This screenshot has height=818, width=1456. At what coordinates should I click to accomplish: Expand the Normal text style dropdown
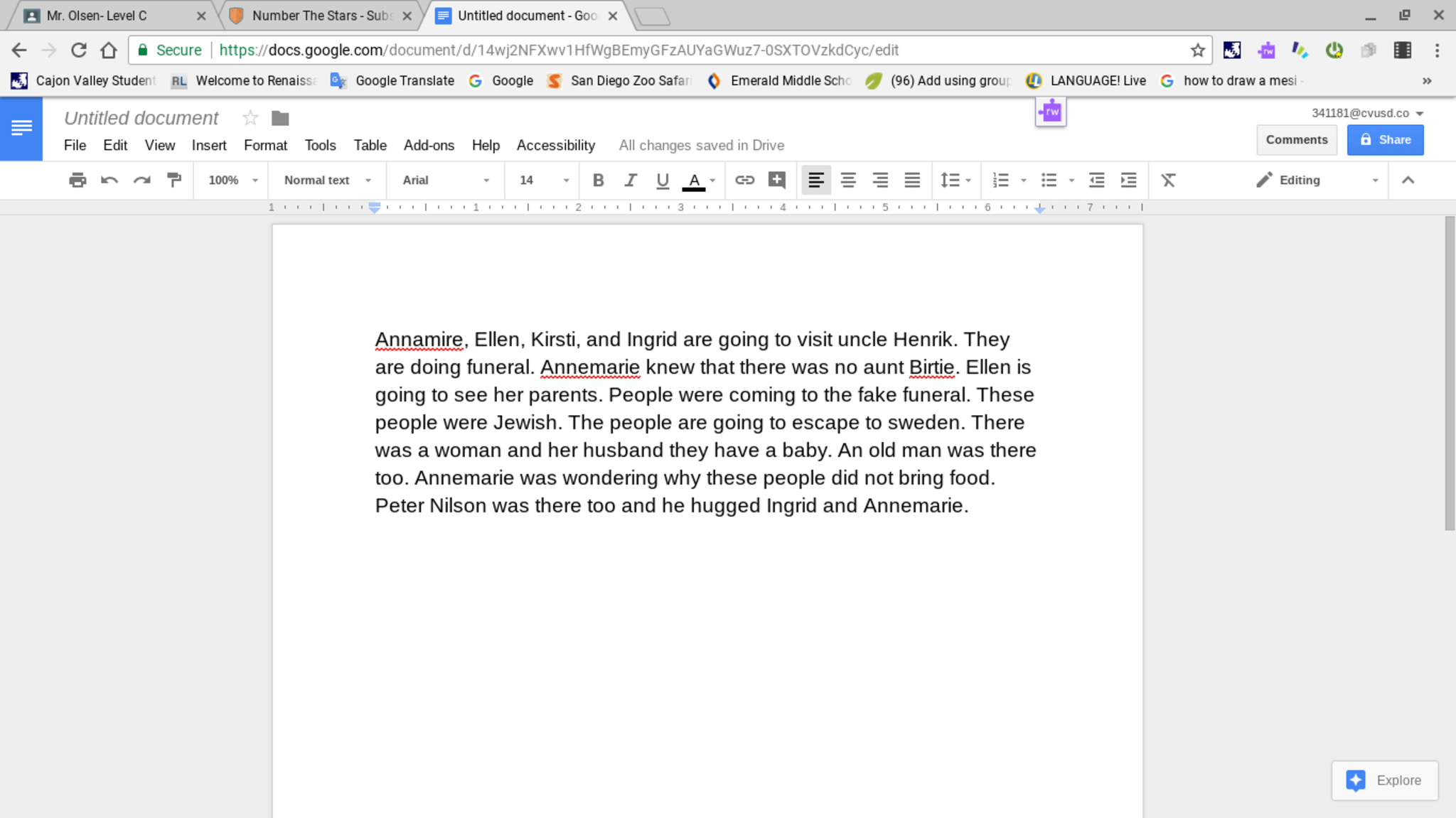click(x=328, y=181)
